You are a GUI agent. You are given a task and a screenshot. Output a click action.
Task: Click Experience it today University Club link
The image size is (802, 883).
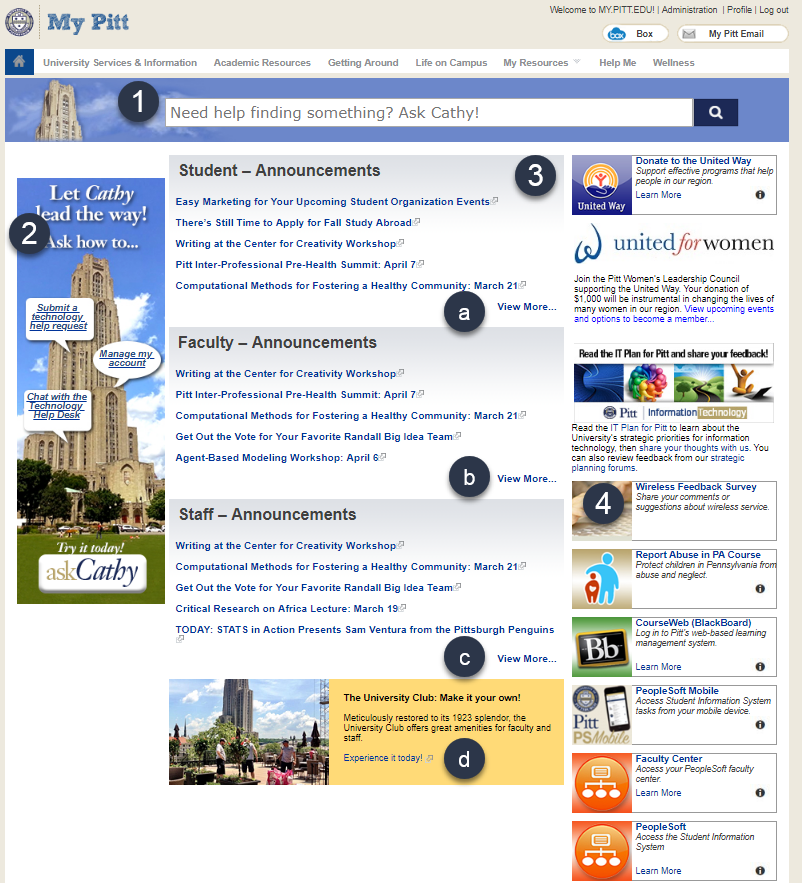tap(383, 758)
